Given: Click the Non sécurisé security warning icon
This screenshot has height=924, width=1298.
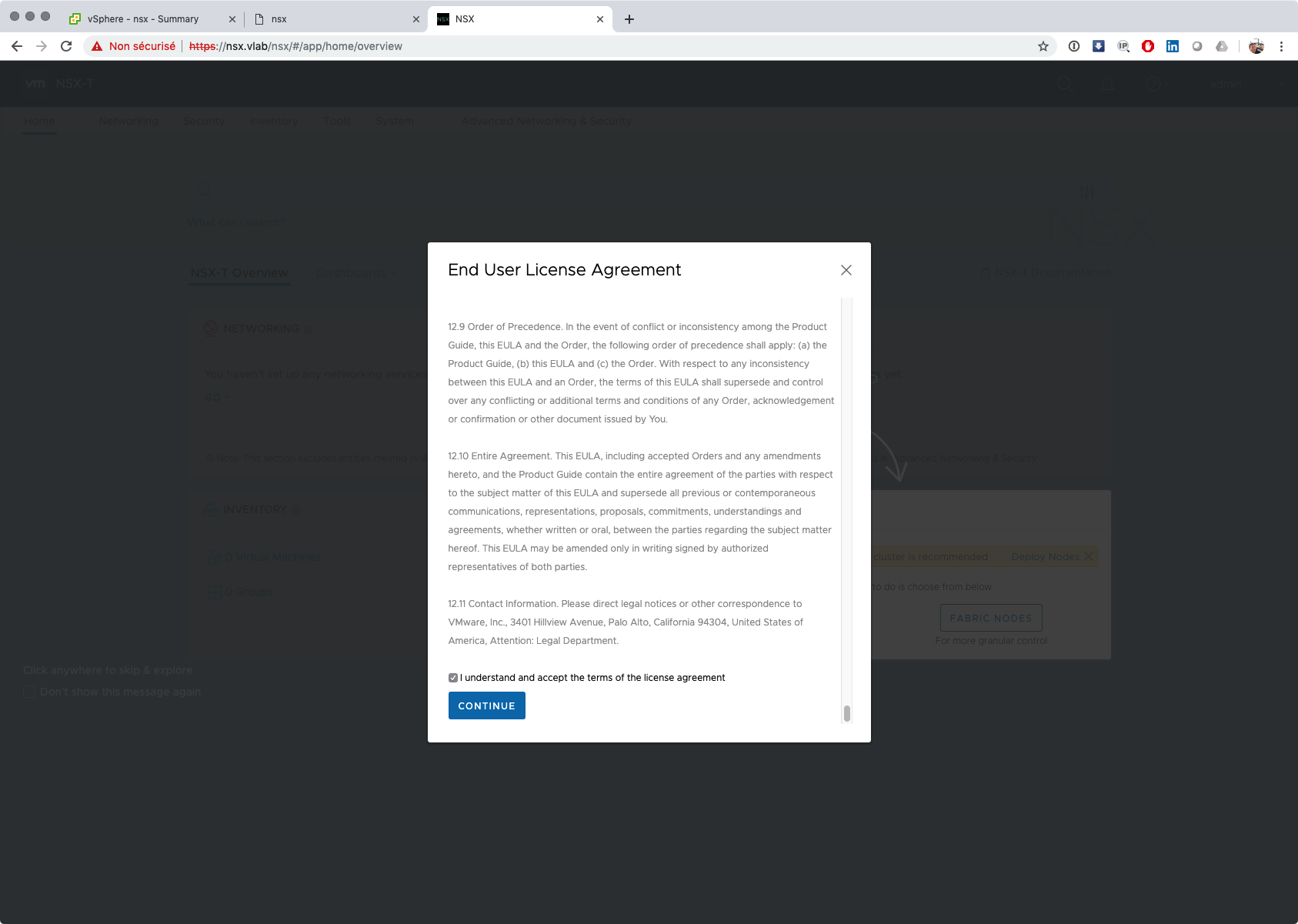Looking at the screenshot, I should click(98, 46).
